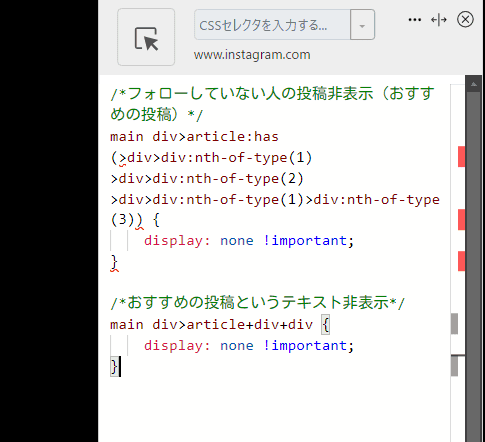Click the first 'display: none !important;' line
Viewport: 485px width, 442px height.
pos(249,241)
